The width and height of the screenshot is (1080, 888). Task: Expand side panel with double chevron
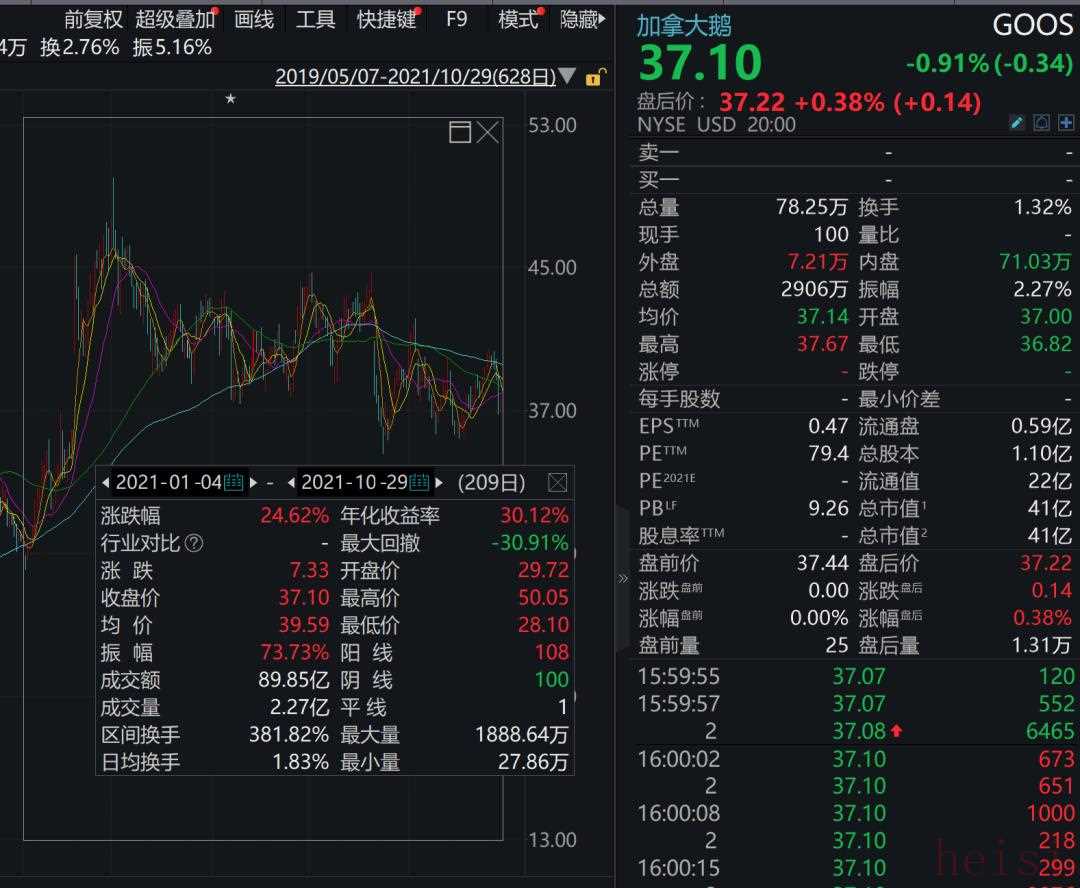coord(624,578)
